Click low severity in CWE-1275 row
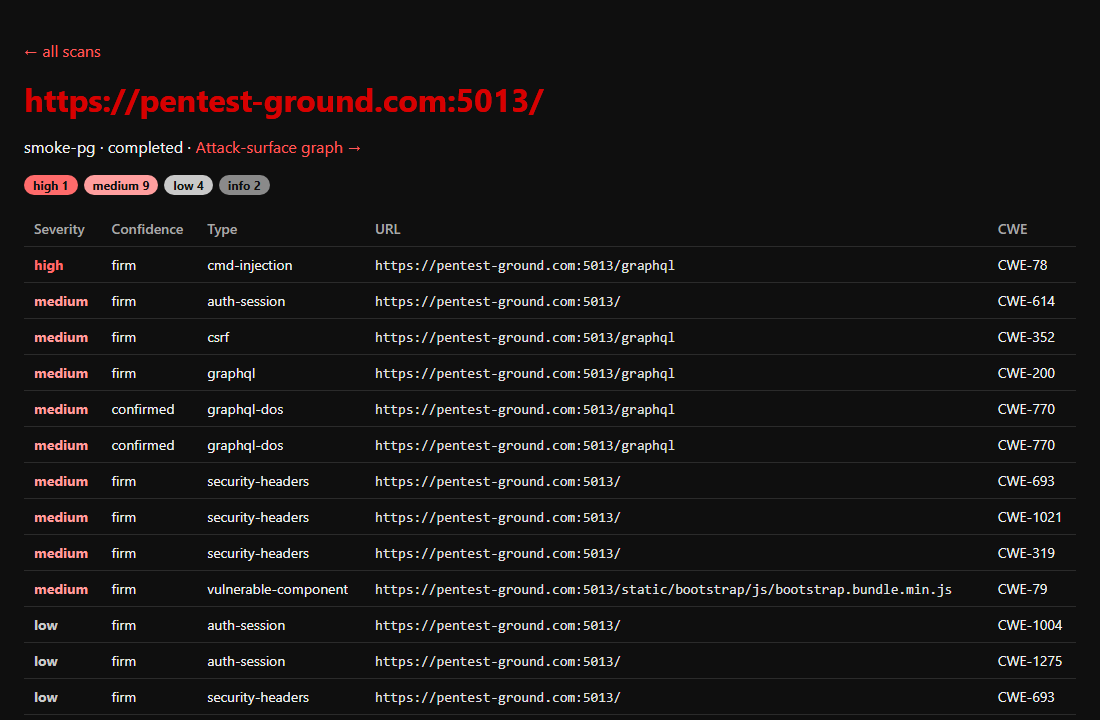 coord(46,661)
